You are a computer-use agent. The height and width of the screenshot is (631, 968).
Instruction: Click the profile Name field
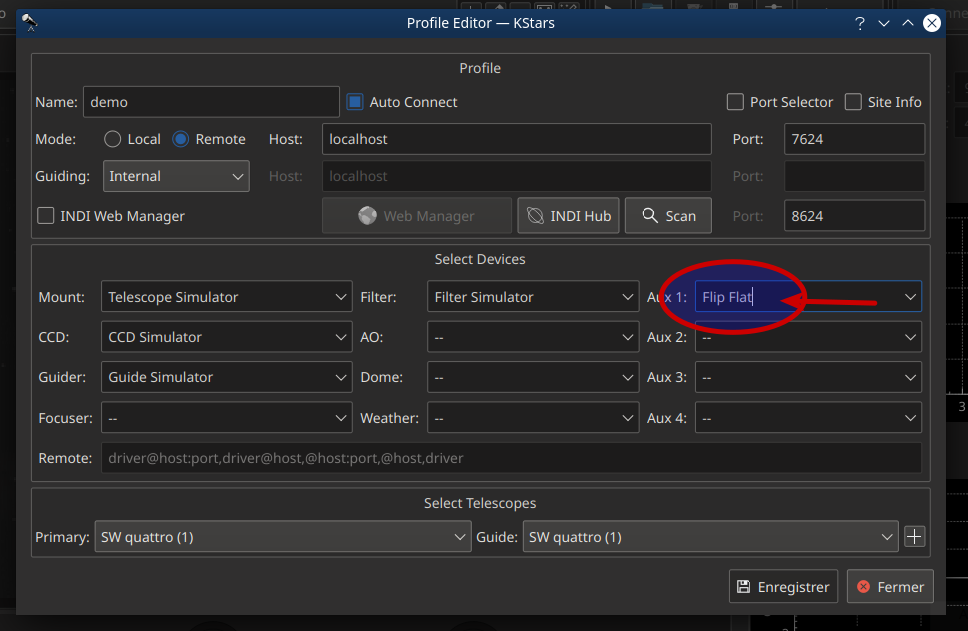[211, 102]
